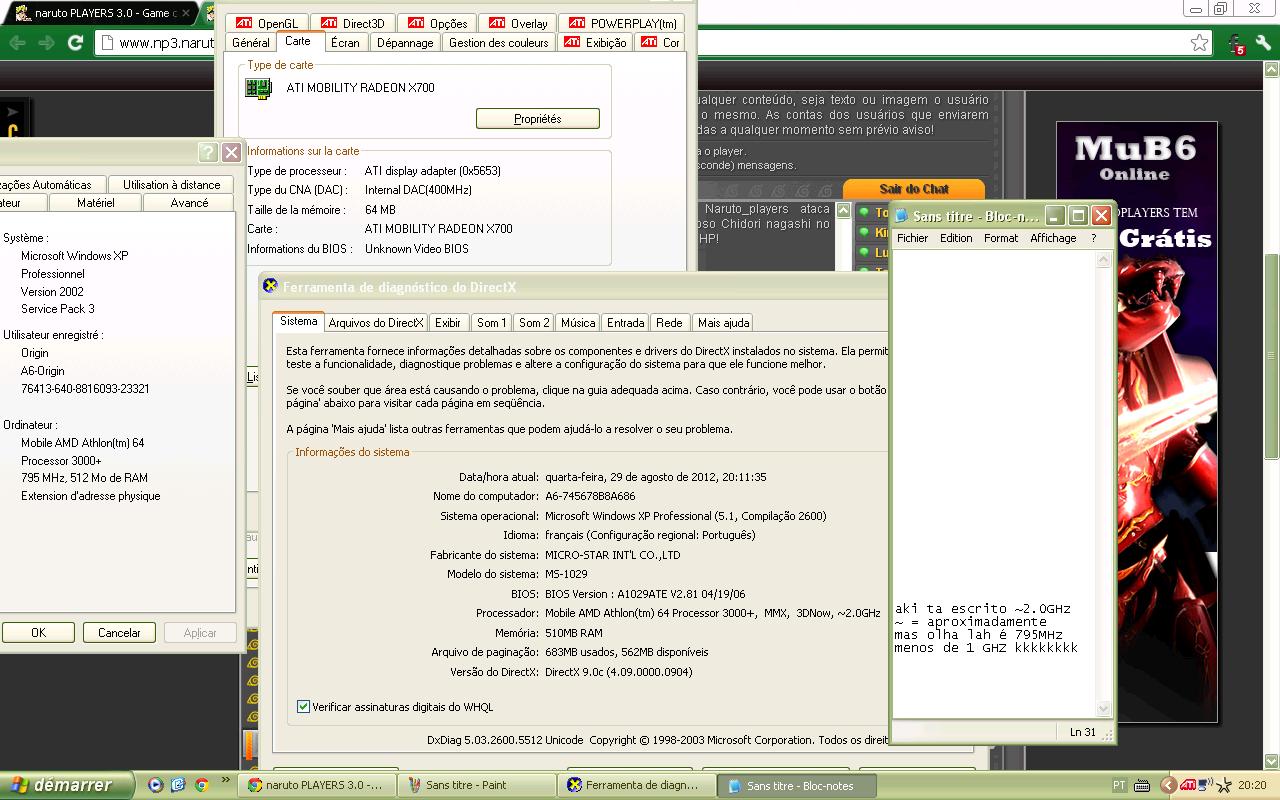Launch Chrome from quick launch bar
The height and width of the screenshot is (800, 1280).
coord(201,785)
